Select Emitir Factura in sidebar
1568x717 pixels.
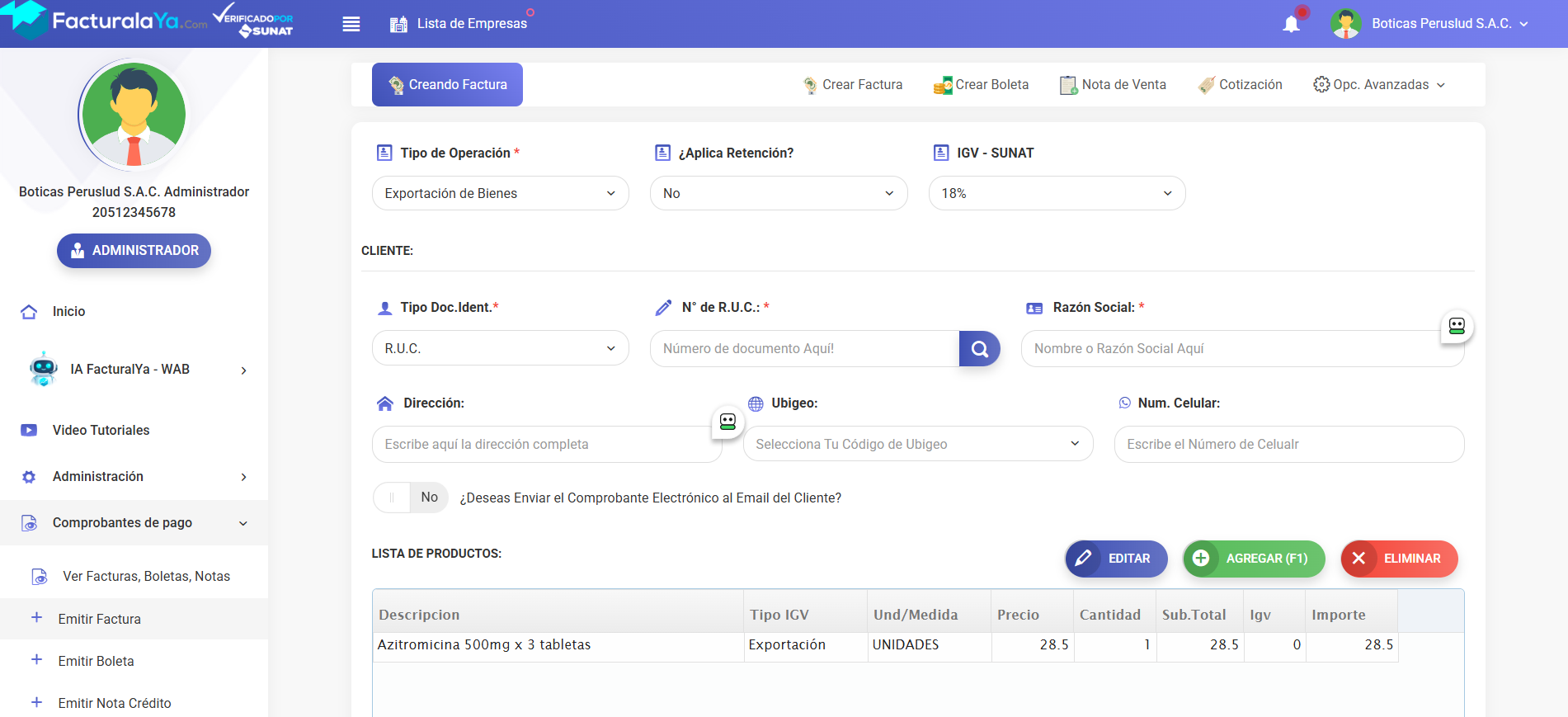pyautogui.click(x=100, y=620)
